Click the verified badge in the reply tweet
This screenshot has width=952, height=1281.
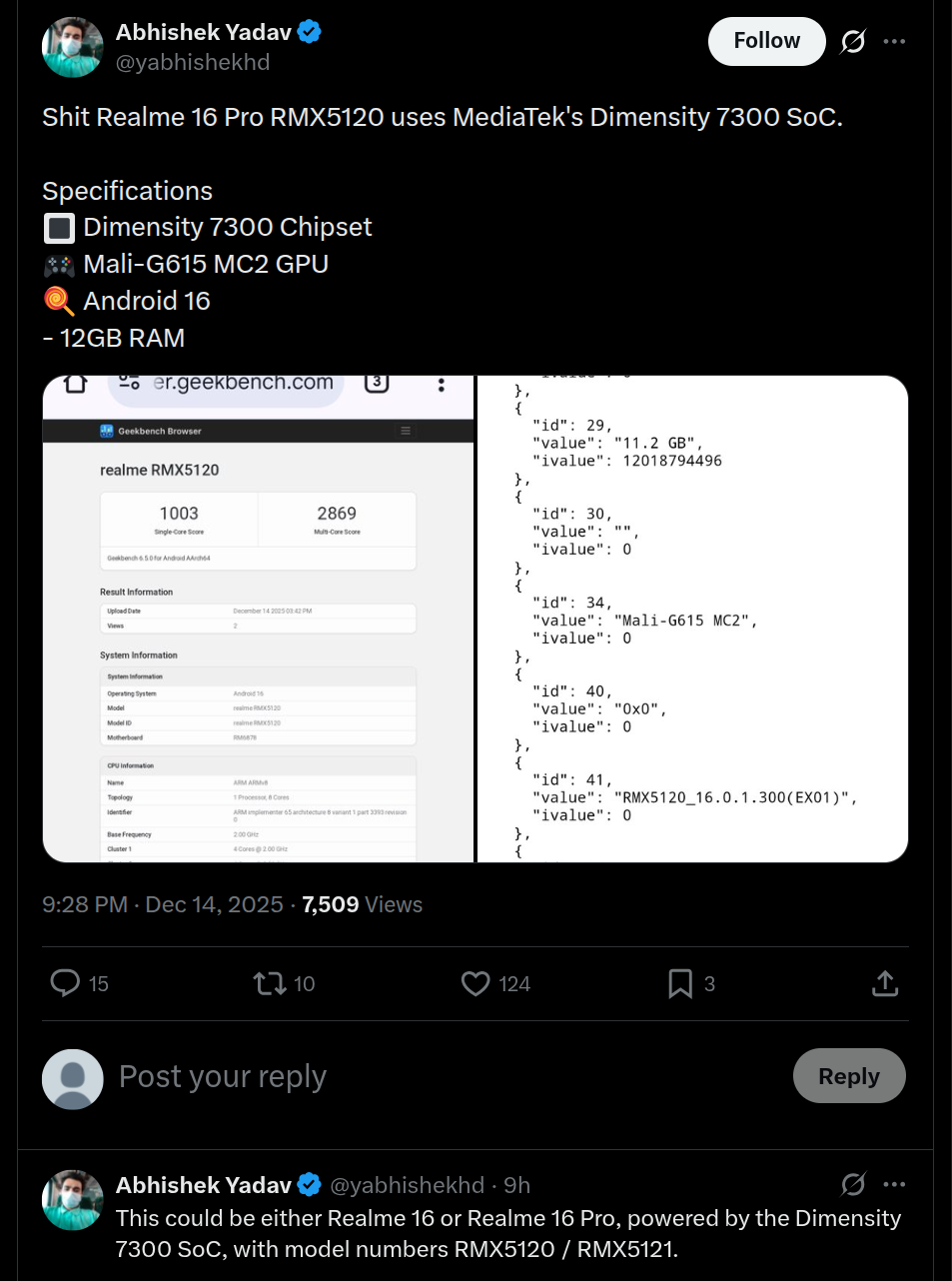click(x=310, y=1184)
